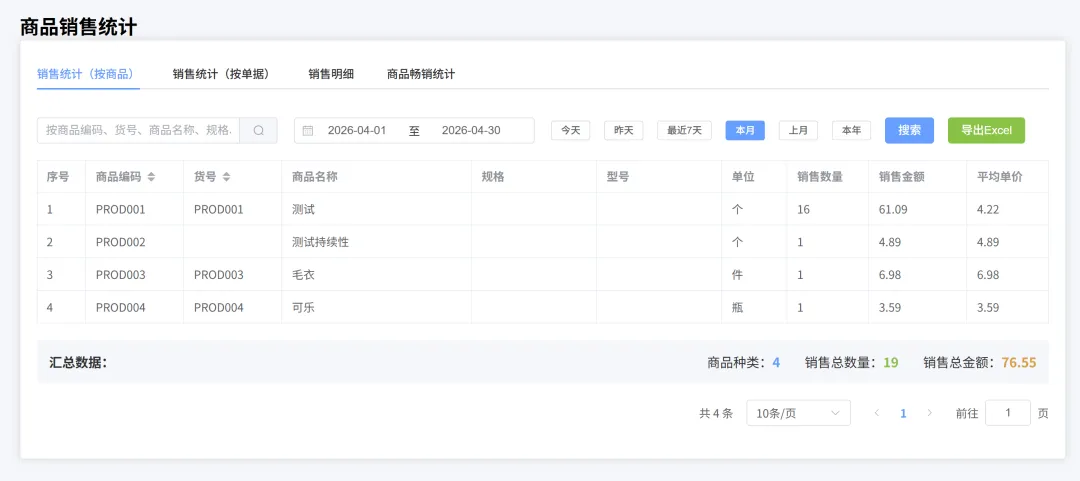Switch to 商品畅销统计 tab

421,74
